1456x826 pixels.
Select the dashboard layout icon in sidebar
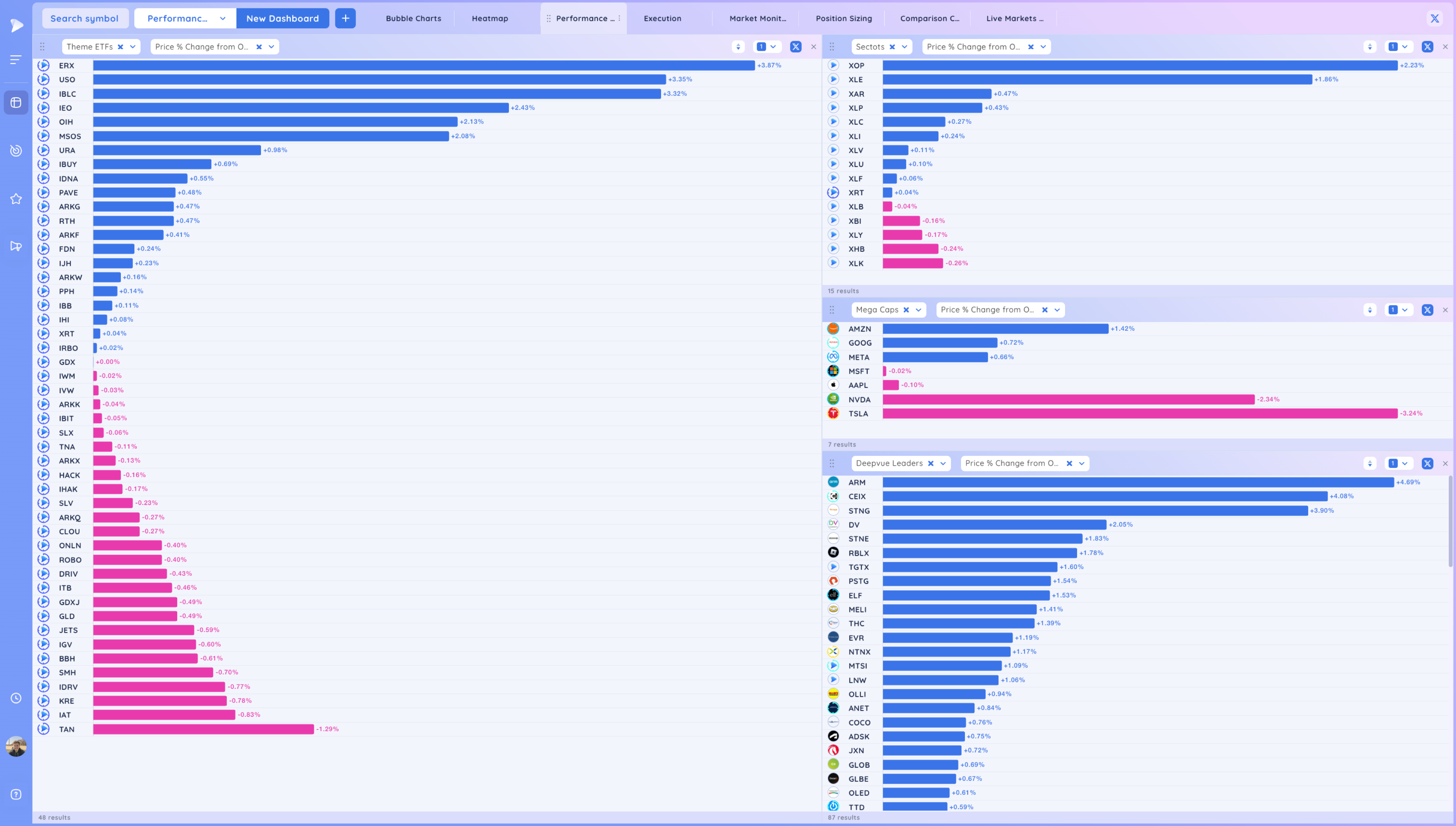tap(16, 103)
